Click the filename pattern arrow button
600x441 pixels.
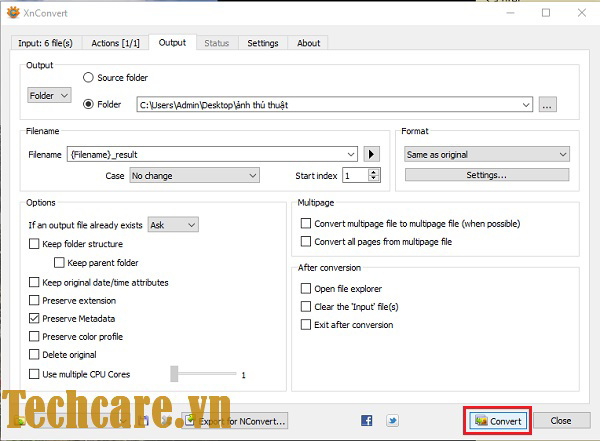click(x=371, y=154)
